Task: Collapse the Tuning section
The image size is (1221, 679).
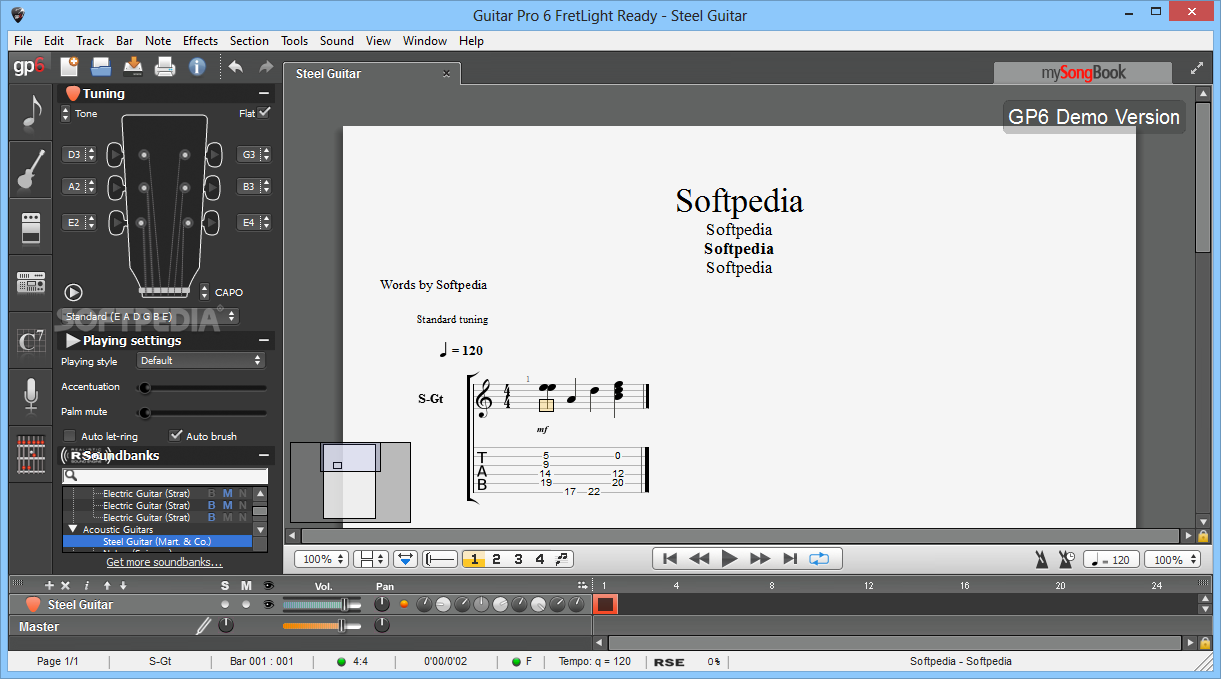Action: pos(264,93)
